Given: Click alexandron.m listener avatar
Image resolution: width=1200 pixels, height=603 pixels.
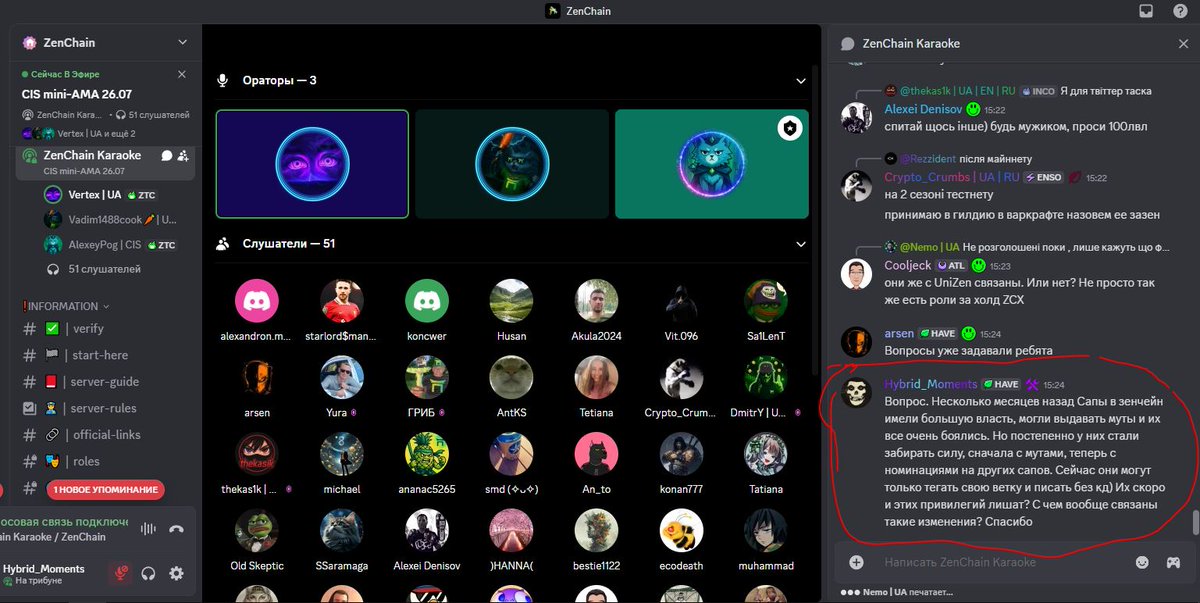Looking at the screenshot, I should (255, 300).
